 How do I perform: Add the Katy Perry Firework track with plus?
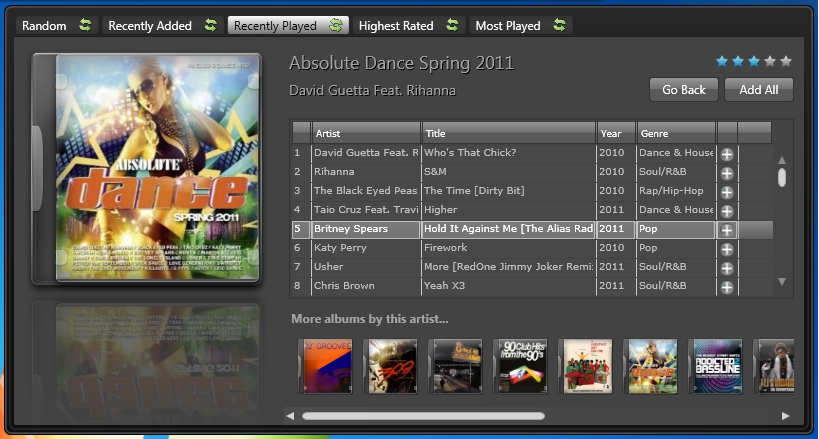pos(727,248)
